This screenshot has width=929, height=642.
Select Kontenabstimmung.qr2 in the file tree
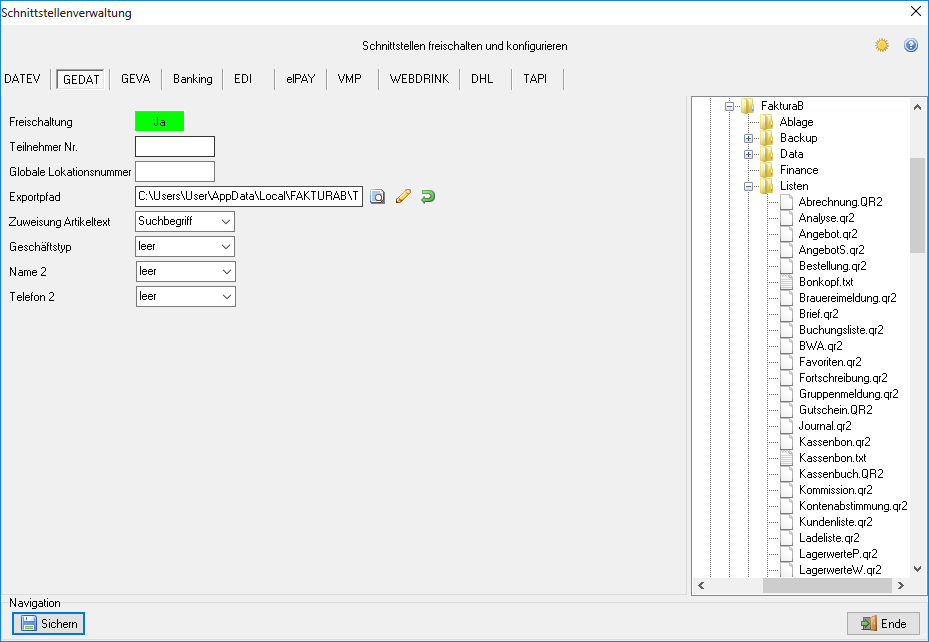pyautogui.click(x=853, y=506)
